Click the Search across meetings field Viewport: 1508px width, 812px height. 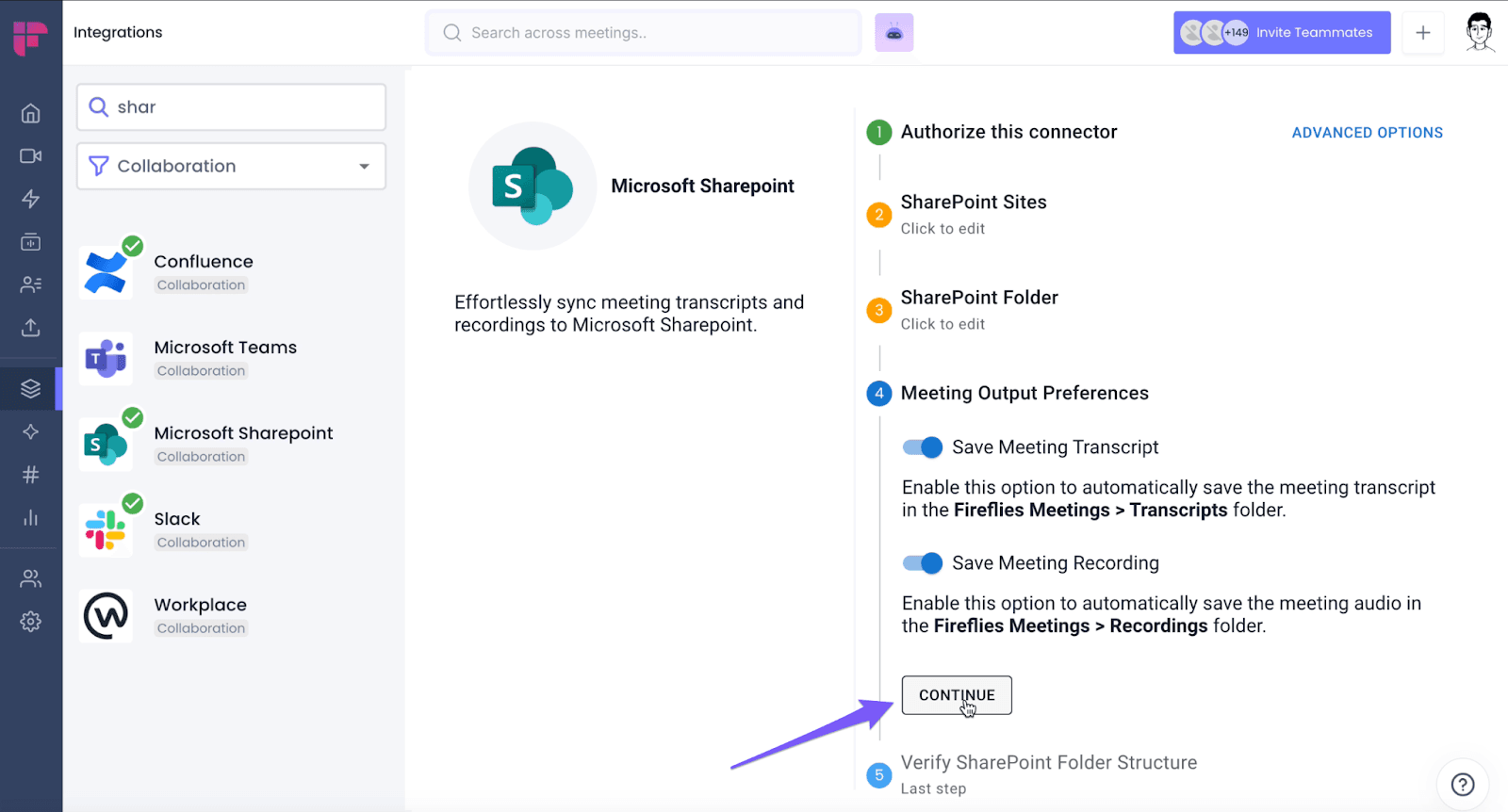pyautogui.click(x=644, y=33)
